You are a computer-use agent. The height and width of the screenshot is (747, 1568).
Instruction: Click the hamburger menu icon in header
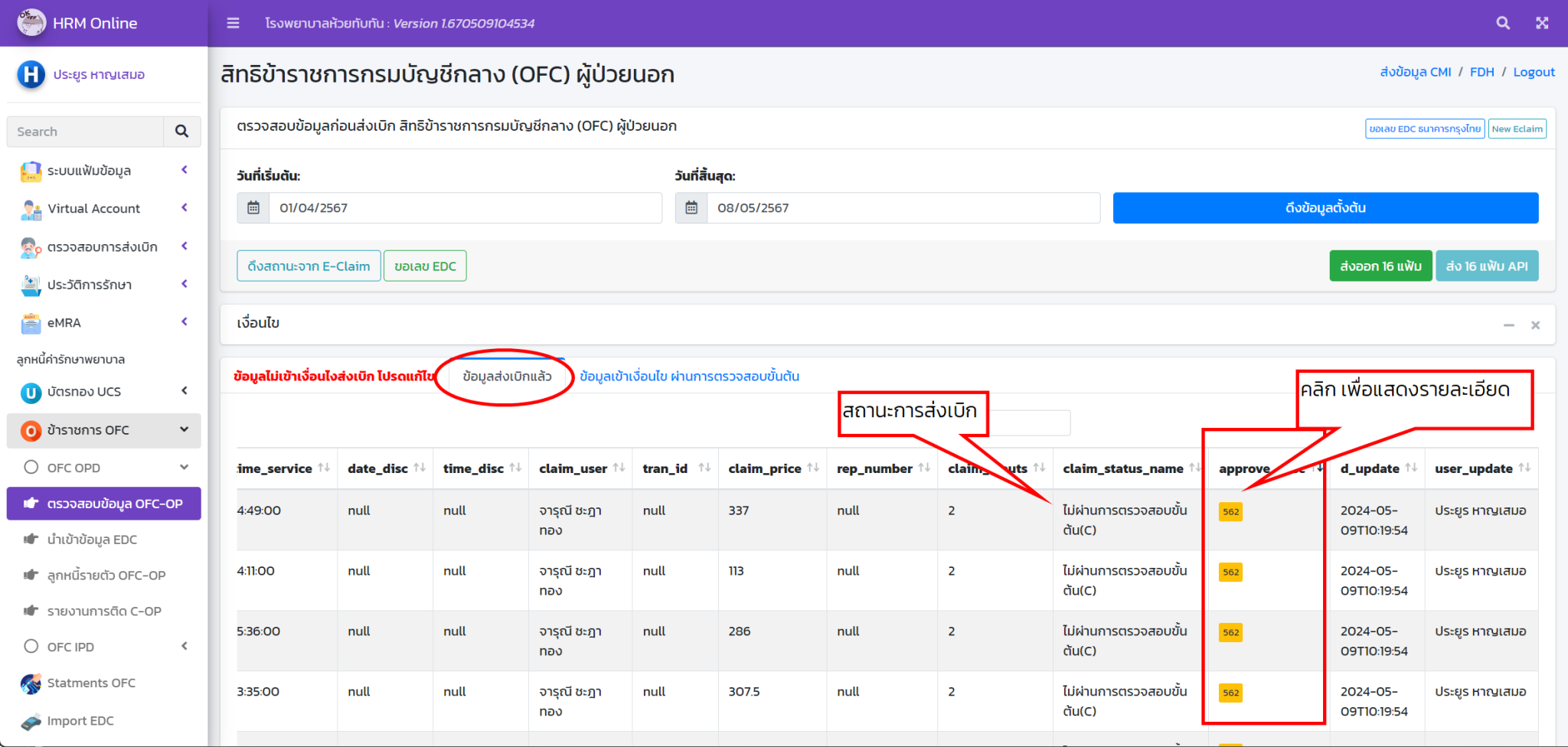[x=233, y=23]
